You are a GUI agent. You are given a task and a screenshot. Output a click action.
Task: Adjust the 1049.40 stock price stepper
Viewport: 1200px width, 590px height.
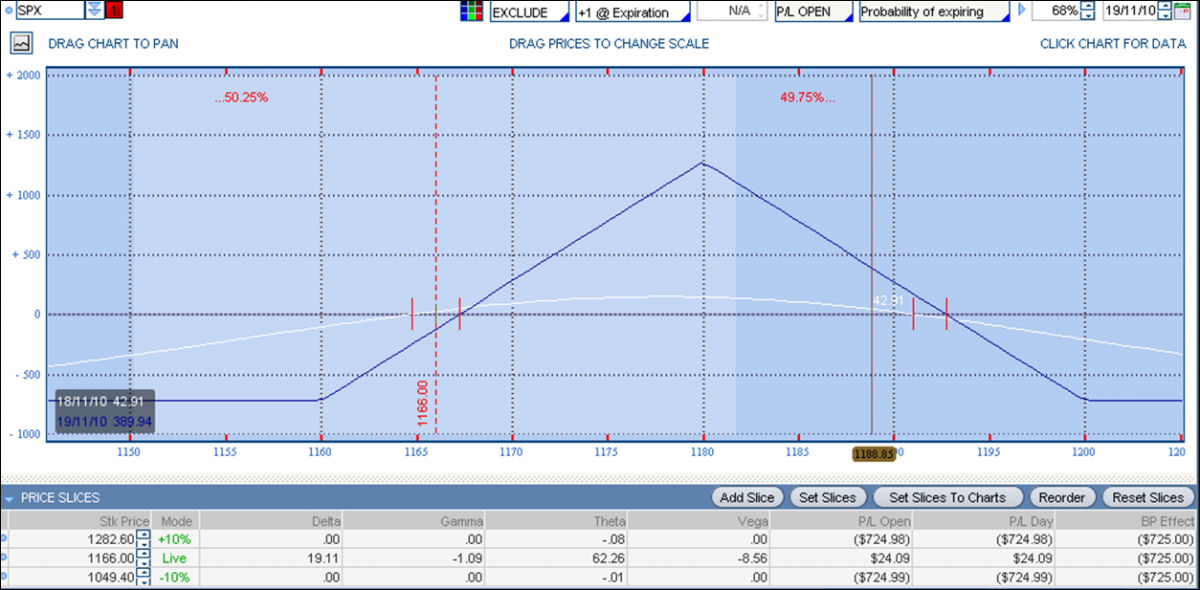[x=143, y=577]
